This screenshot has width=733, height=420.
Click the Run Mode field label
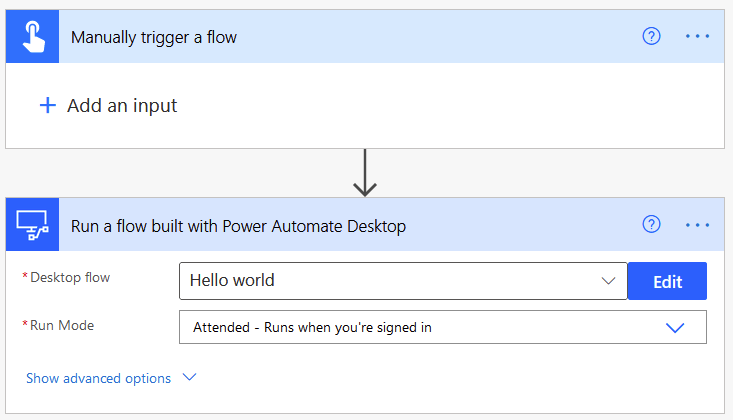point(62,325)
